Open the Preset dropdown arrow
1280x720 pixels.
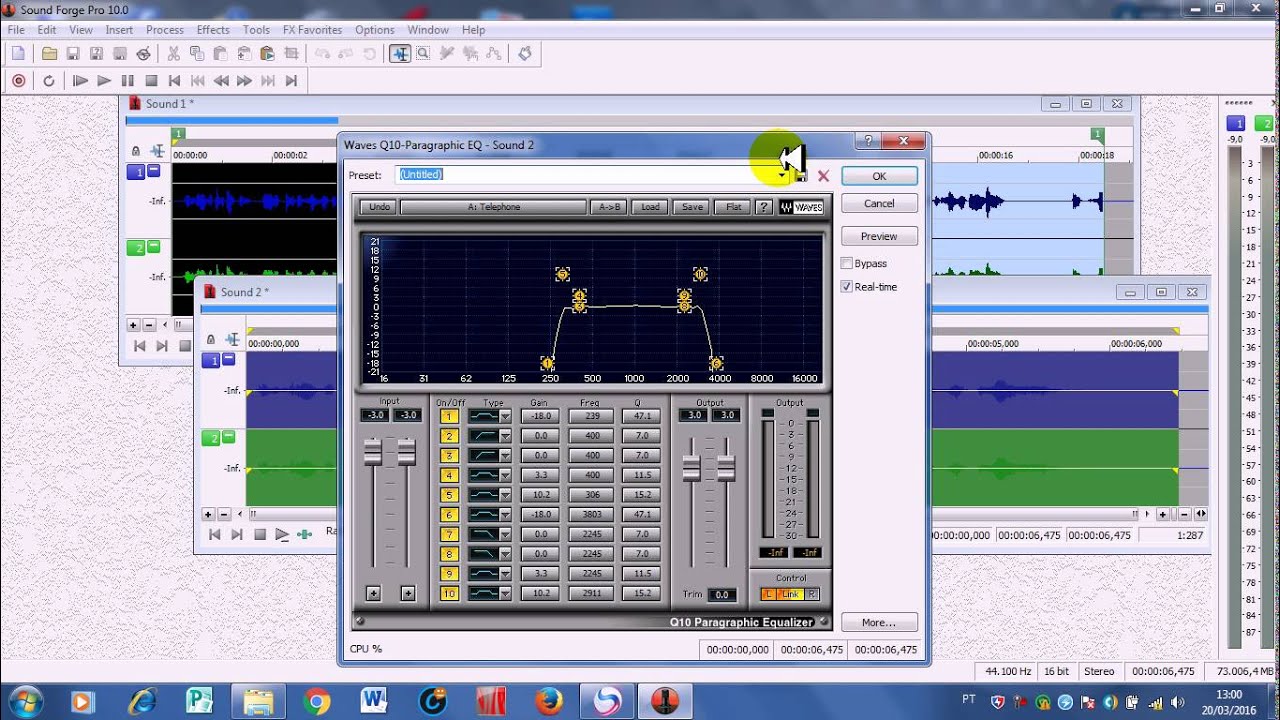782,176
